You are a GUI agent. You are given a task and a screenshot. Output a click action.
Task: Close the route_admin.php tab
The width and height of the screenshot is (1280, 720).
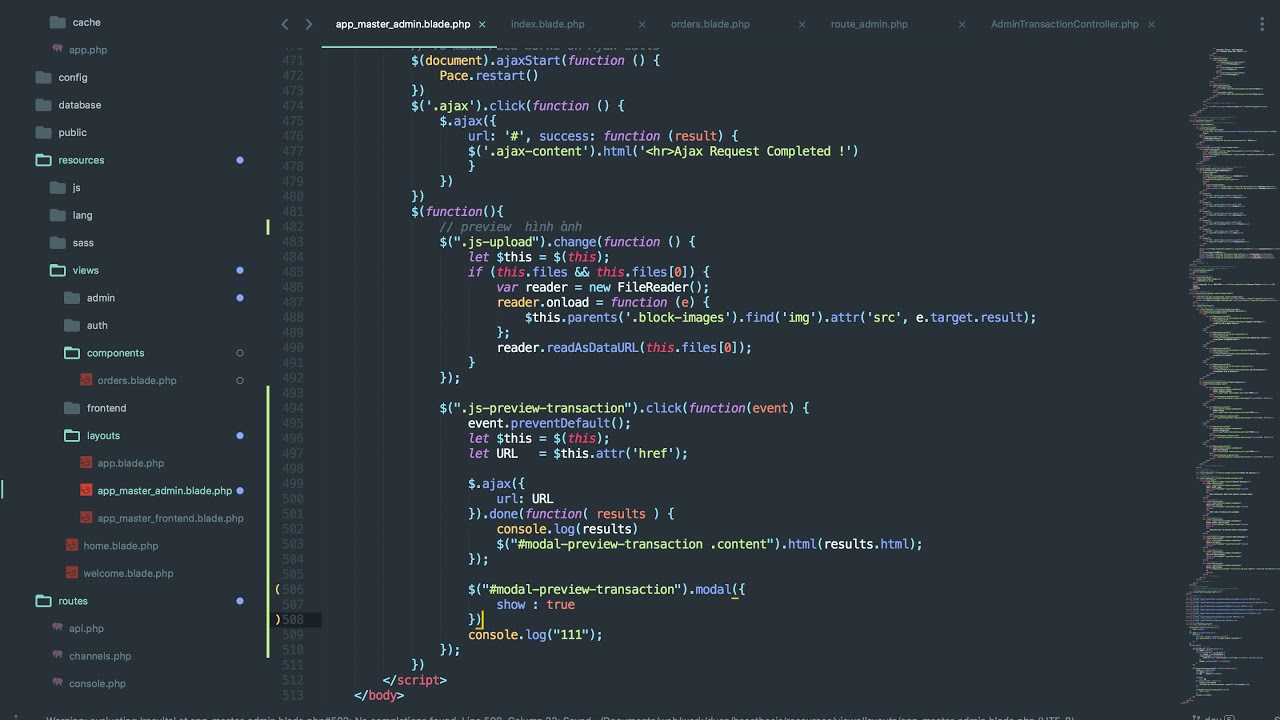(962, 24)
